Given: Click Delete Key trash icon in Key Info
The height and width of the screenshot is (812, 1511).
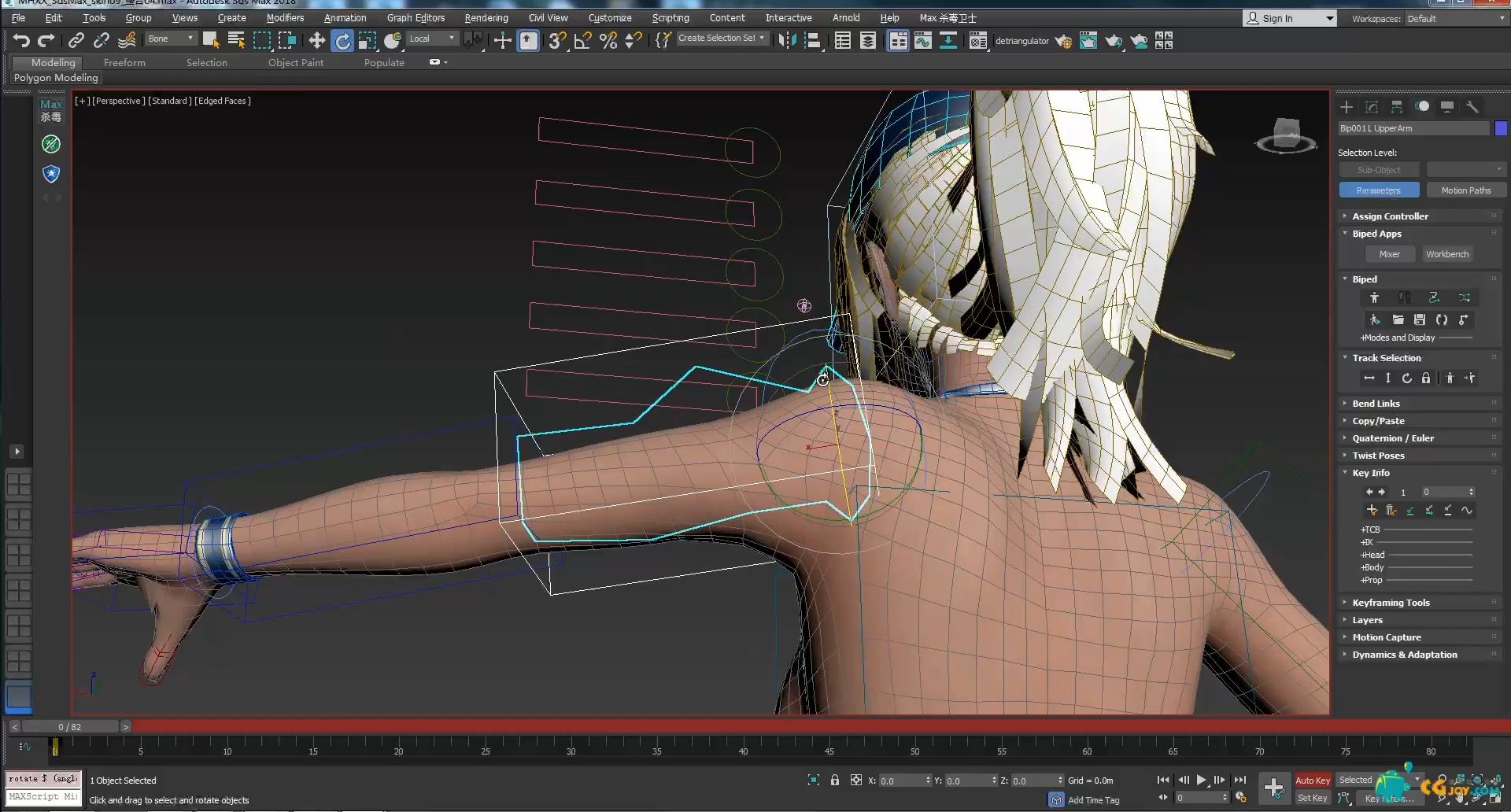Looking at the screenshot, I should coord(1391,510).
